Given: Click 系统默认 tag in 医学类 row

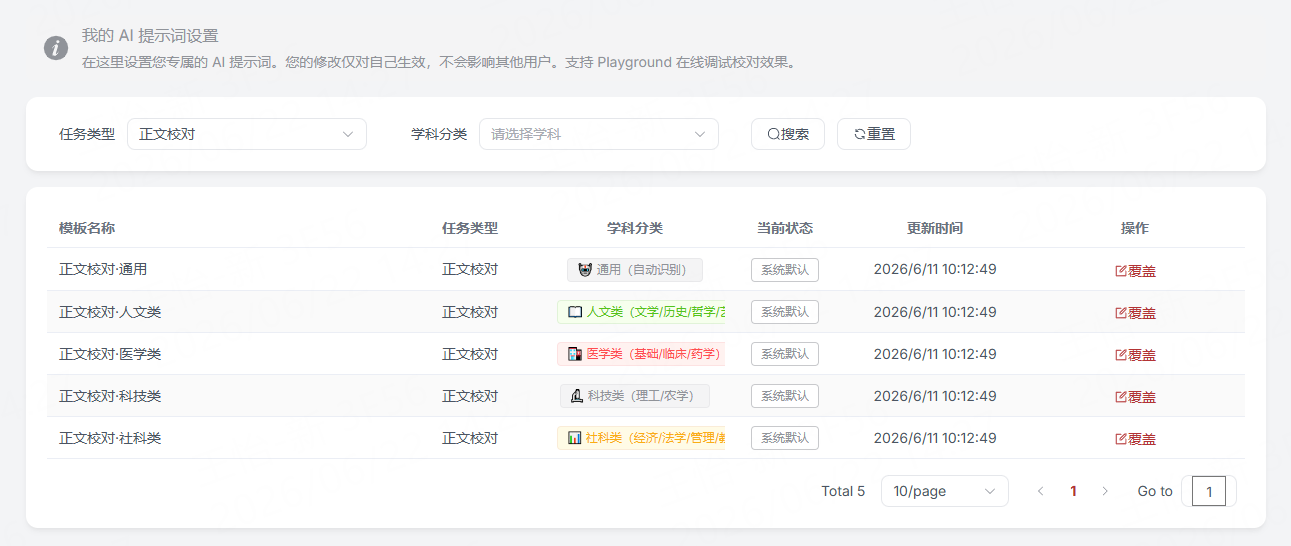Looking at the screenshot, I should pos(785,354).
